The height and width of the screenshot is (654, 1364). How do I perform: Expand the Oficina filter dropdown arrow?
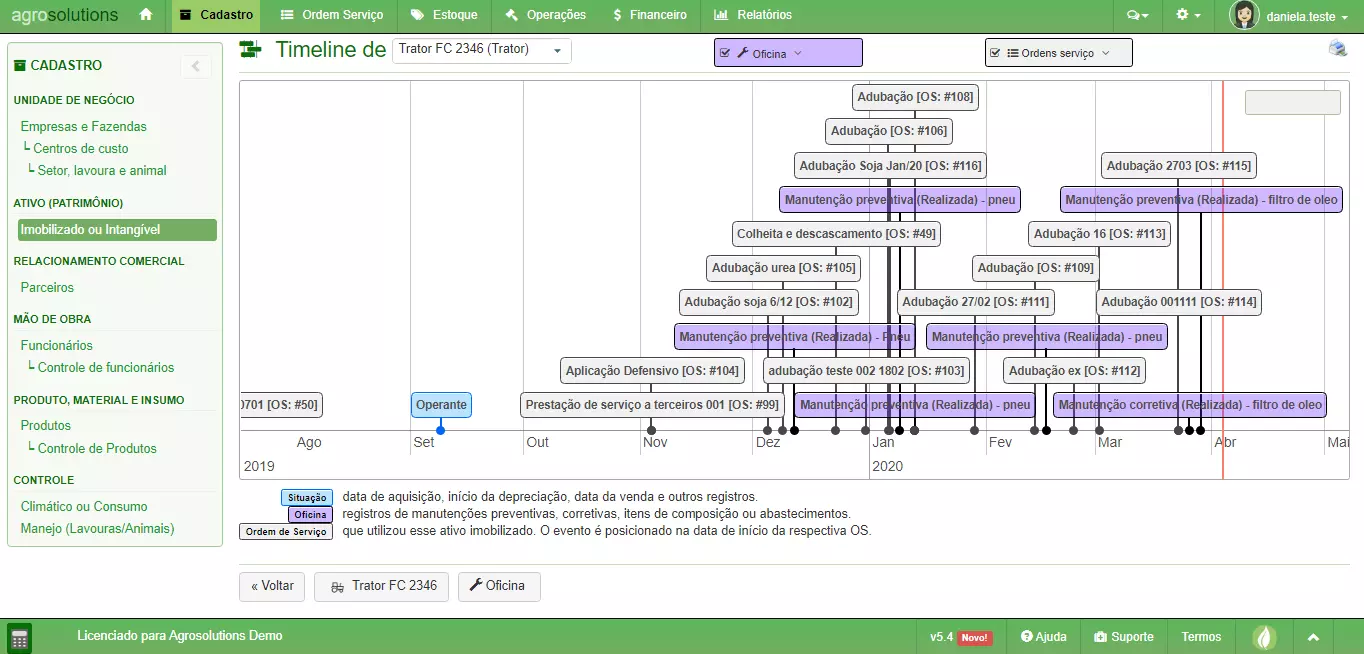798,53
